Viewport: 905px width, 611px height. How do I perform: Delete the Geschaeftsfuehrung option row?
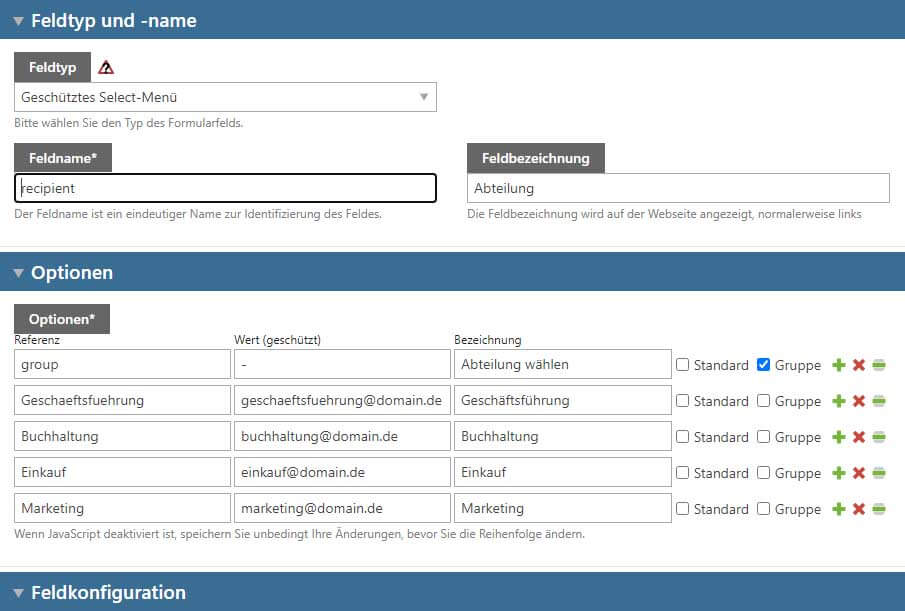(x=859, y=400)
